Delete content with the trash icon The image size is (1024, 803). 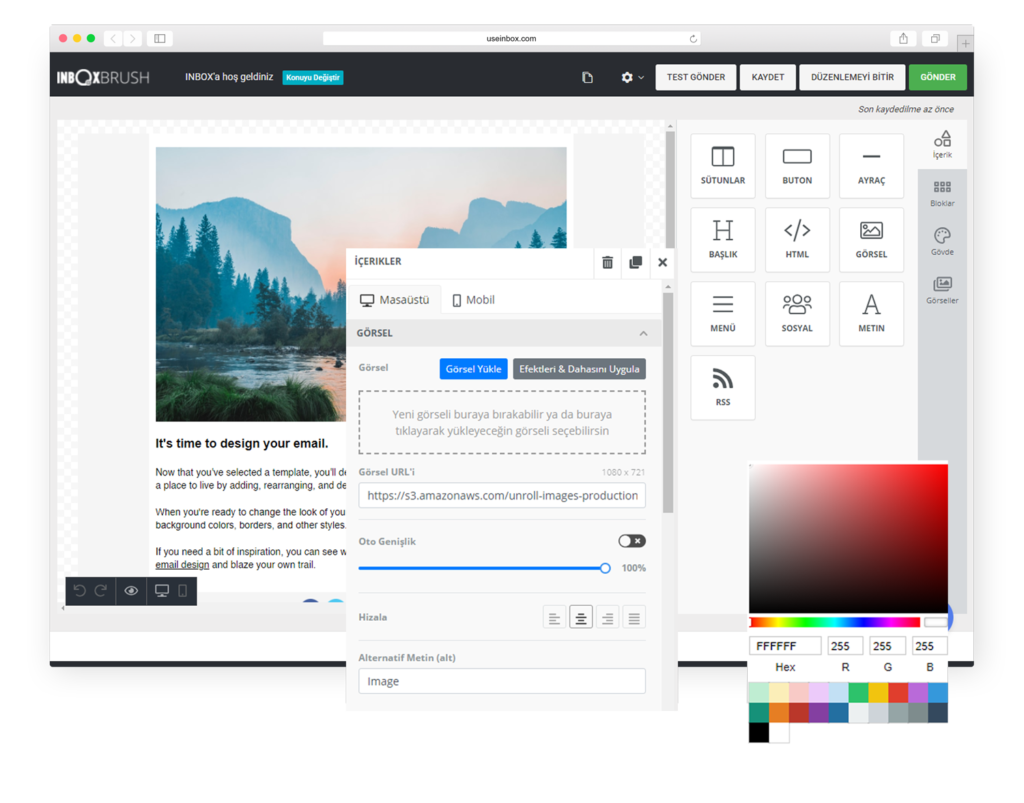click(x=607, y=263)
